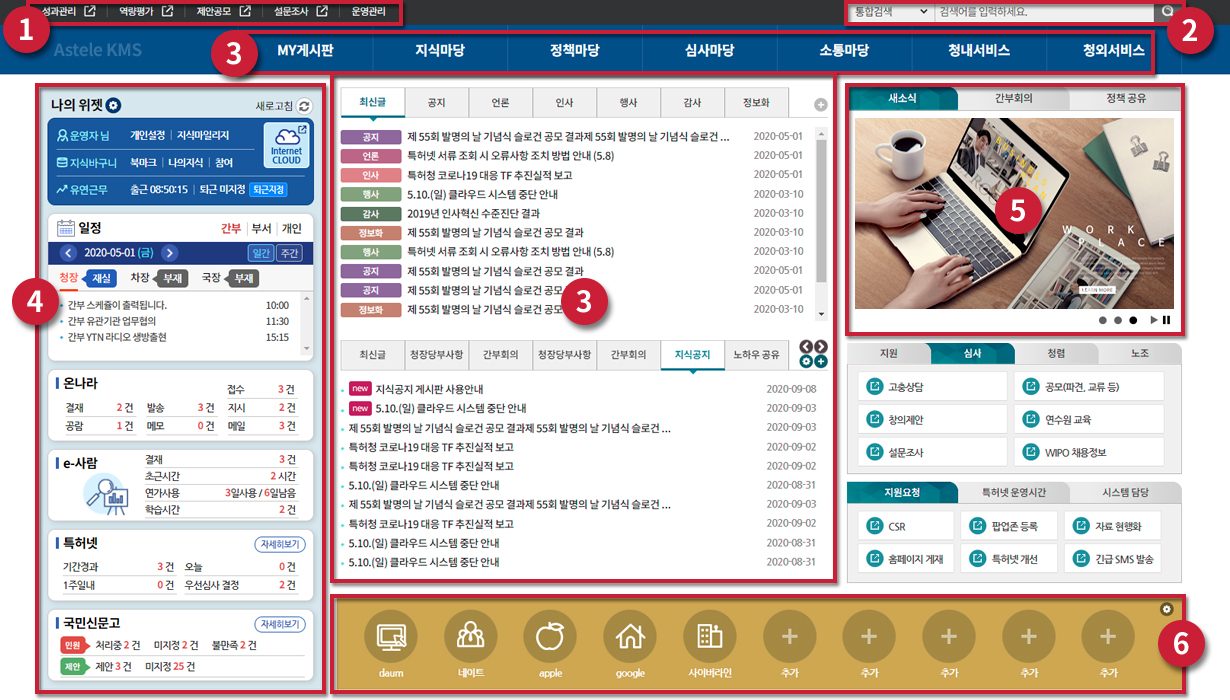The height and width of the screenshot is (700, 1230).
Task: Open the Internet CLOUD icon
Action: tap(286, 147)
